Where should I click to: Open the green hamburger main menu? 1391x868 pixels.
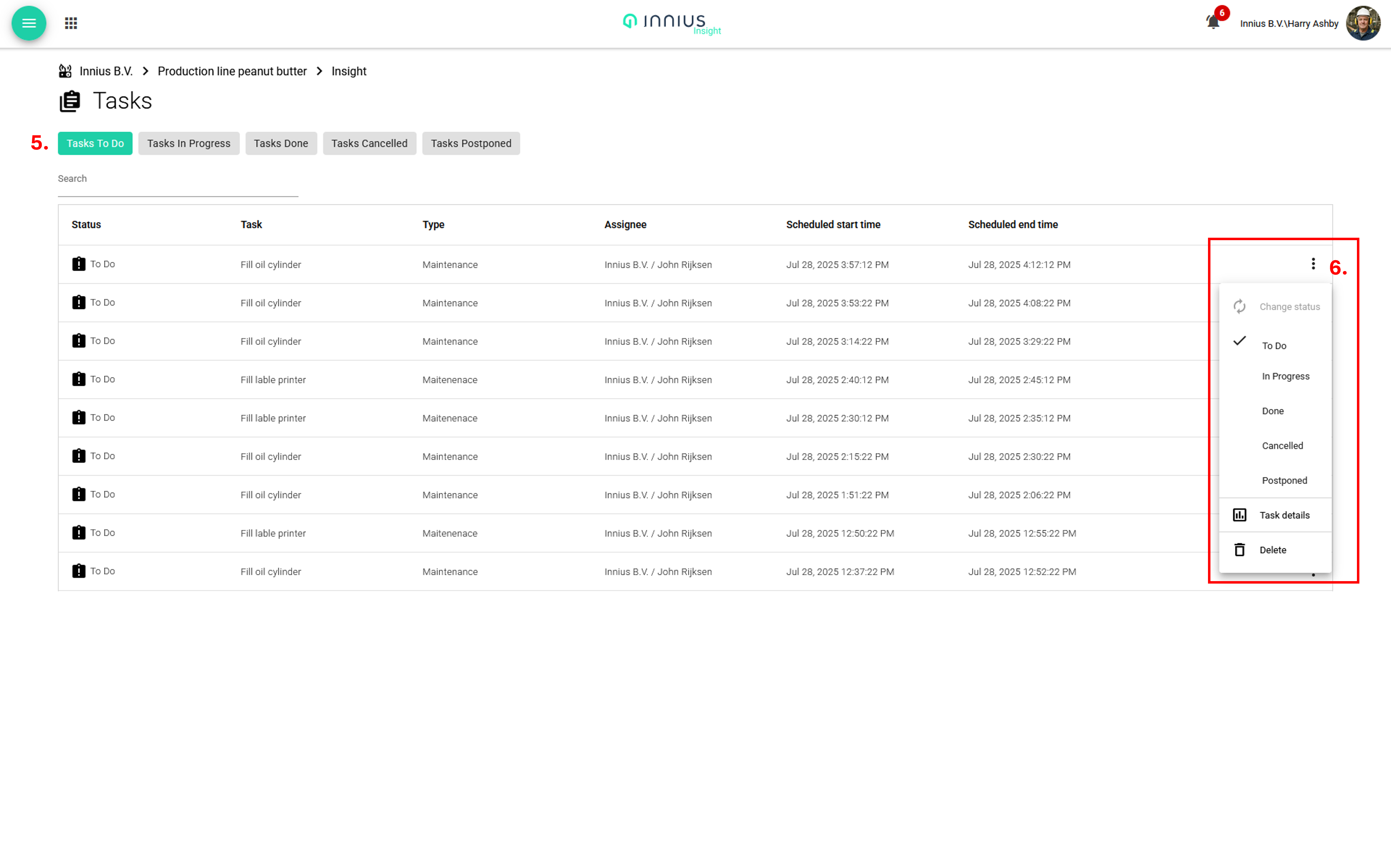[29, 23]
